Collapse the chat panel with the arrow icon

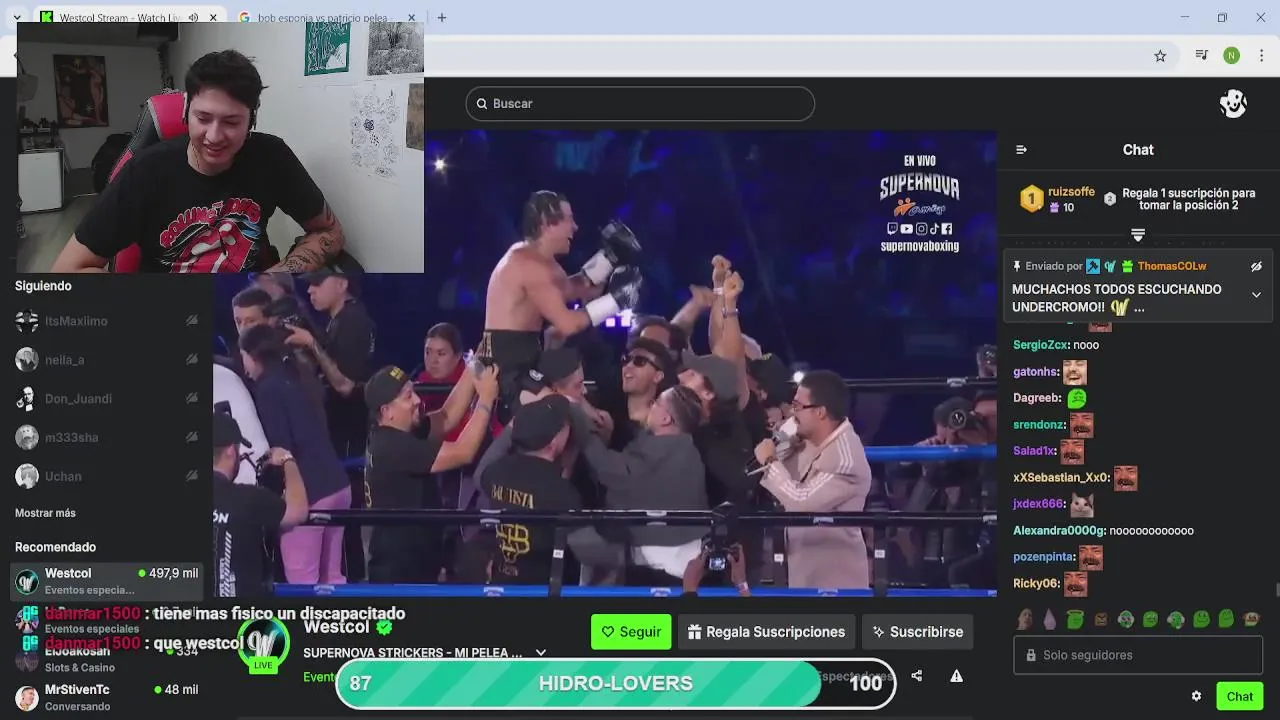click(1021, 149)
